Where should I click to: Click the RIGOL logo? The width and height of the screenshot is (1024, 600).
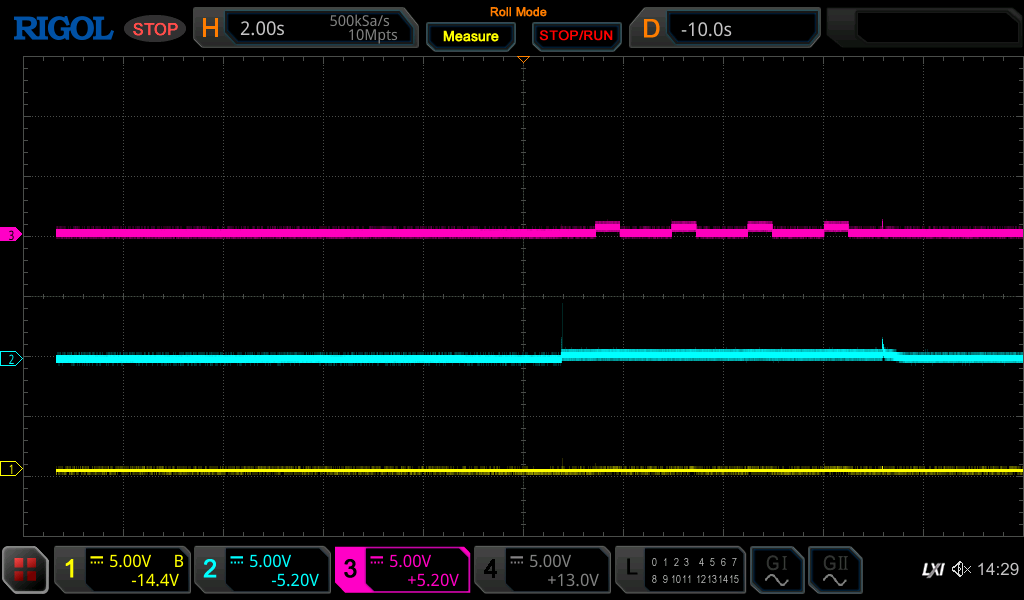[63, 29]
